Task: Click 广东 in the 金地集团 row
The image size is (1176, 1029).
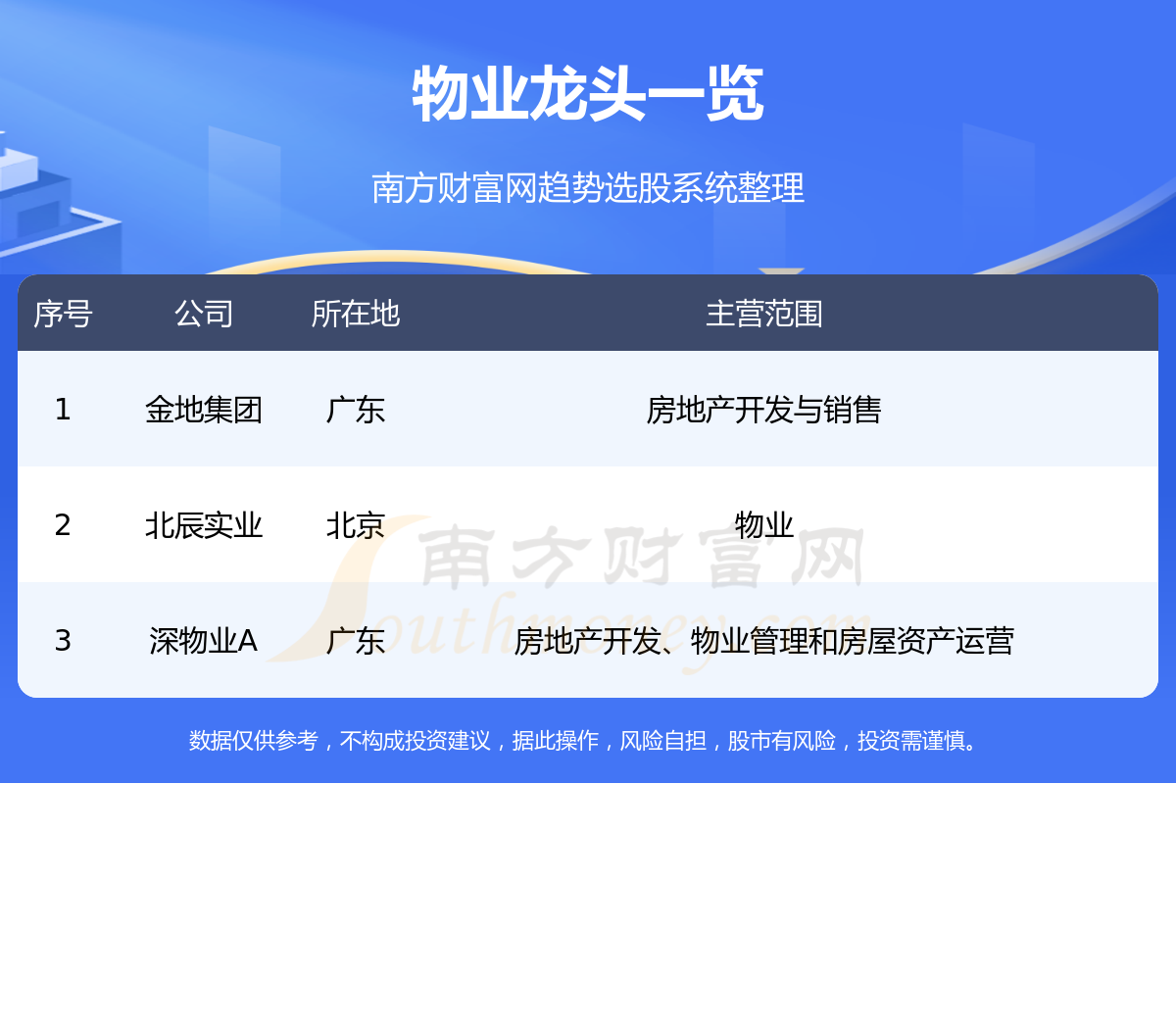Action: tap(355, 410)
